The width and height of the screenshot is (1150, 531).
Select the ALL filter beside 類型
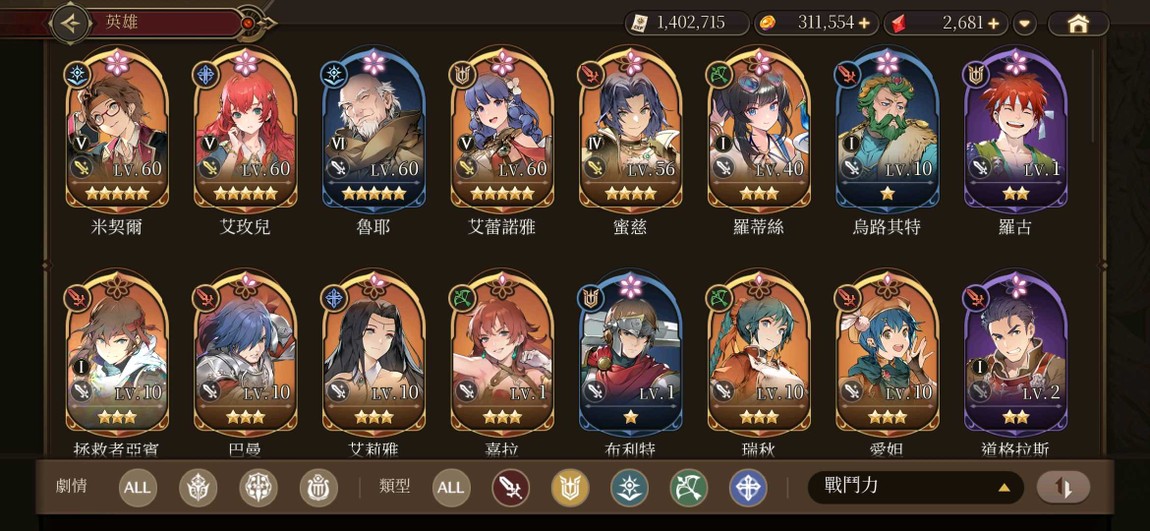[x=451, y=488]
